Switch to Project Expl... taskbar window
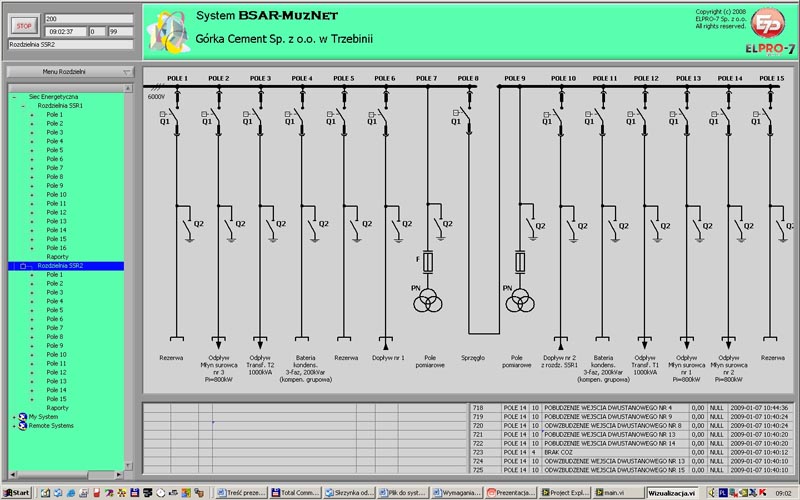The height and width of the screenshot is (500, 800). 565,493
